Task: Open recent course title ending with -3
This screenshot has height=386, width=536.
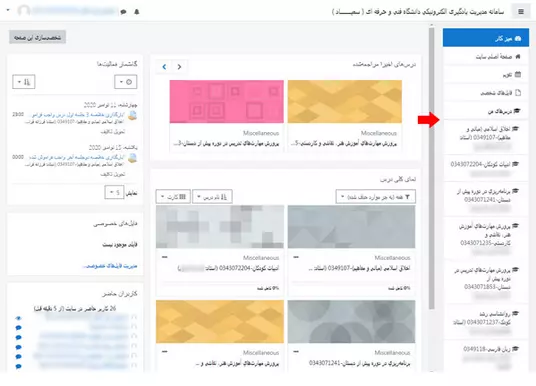Action: (x=226, y=144)
